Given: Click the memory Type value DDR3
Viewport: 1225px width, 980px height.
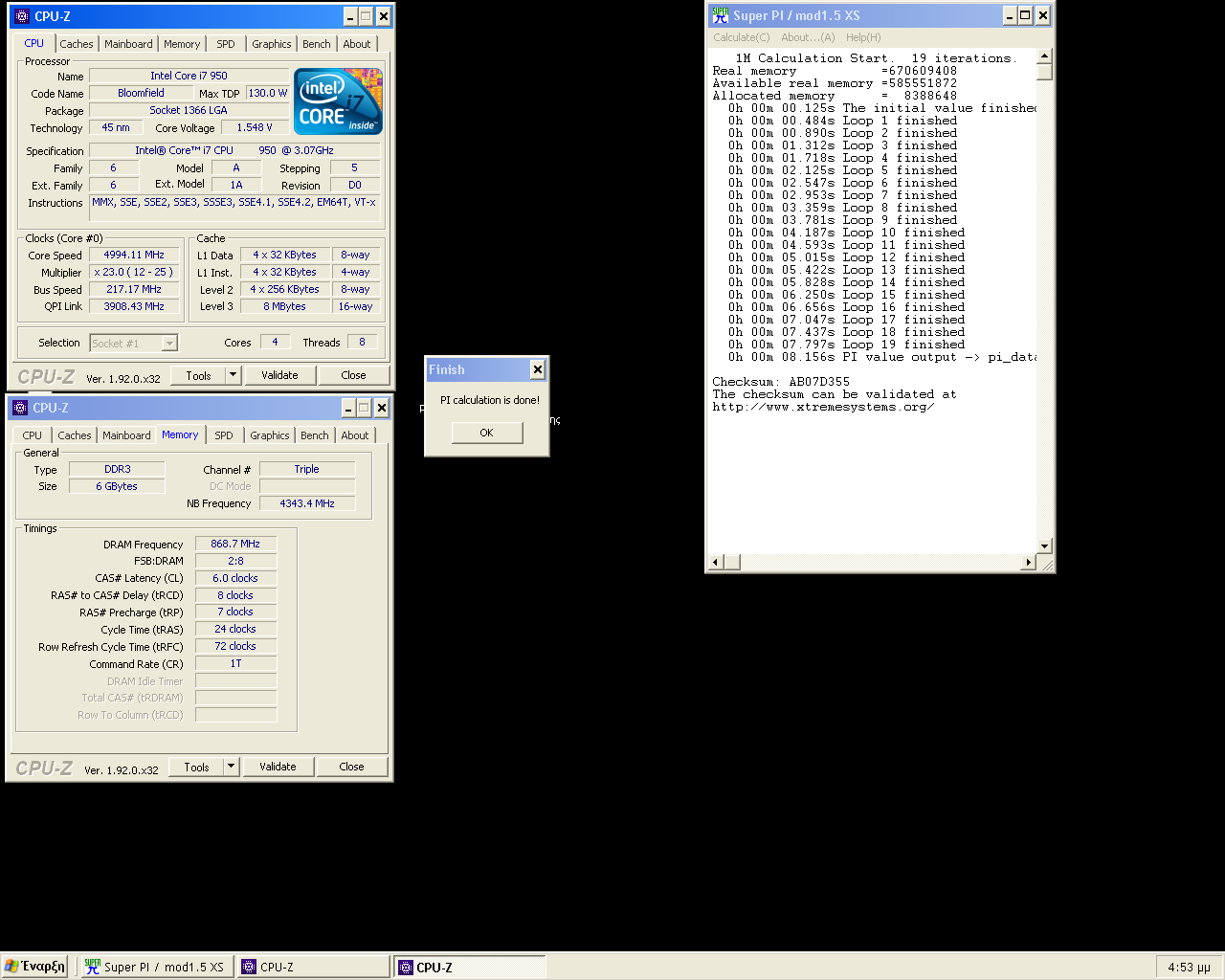Looking at the screenshot, I should click(x=118, y=469).
